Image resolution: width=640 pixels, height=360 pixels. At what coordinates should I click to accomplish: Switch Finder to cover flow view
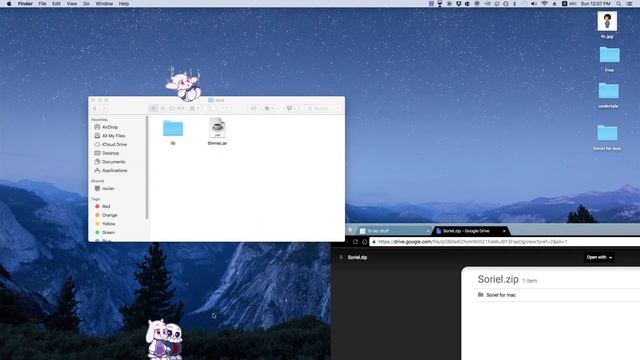pyautogui.click(x=181, y=108)
